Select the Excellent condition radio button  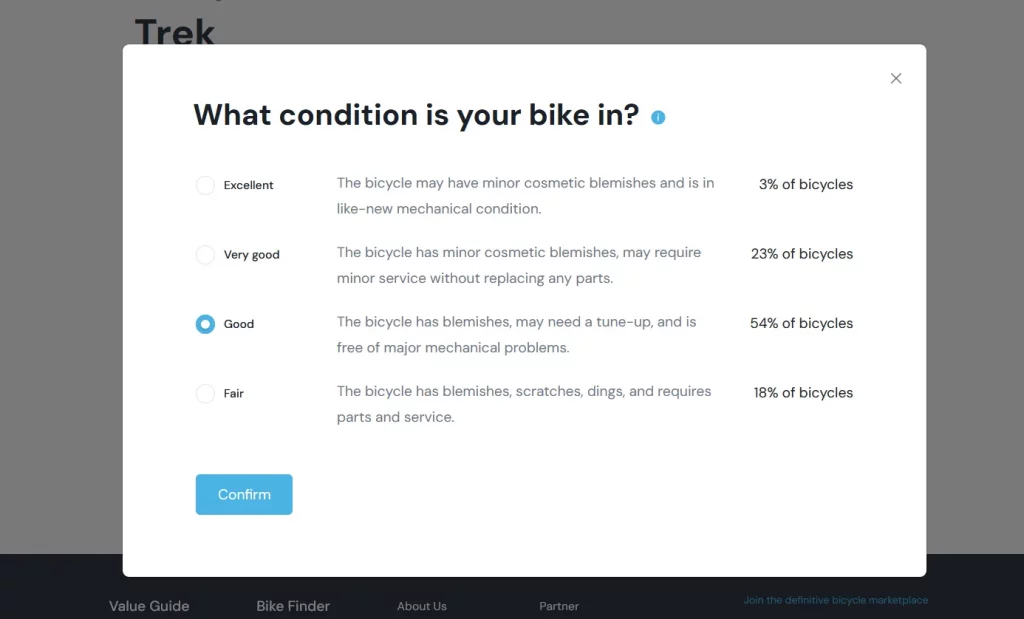pyautogui.click(x=205, y=185)
